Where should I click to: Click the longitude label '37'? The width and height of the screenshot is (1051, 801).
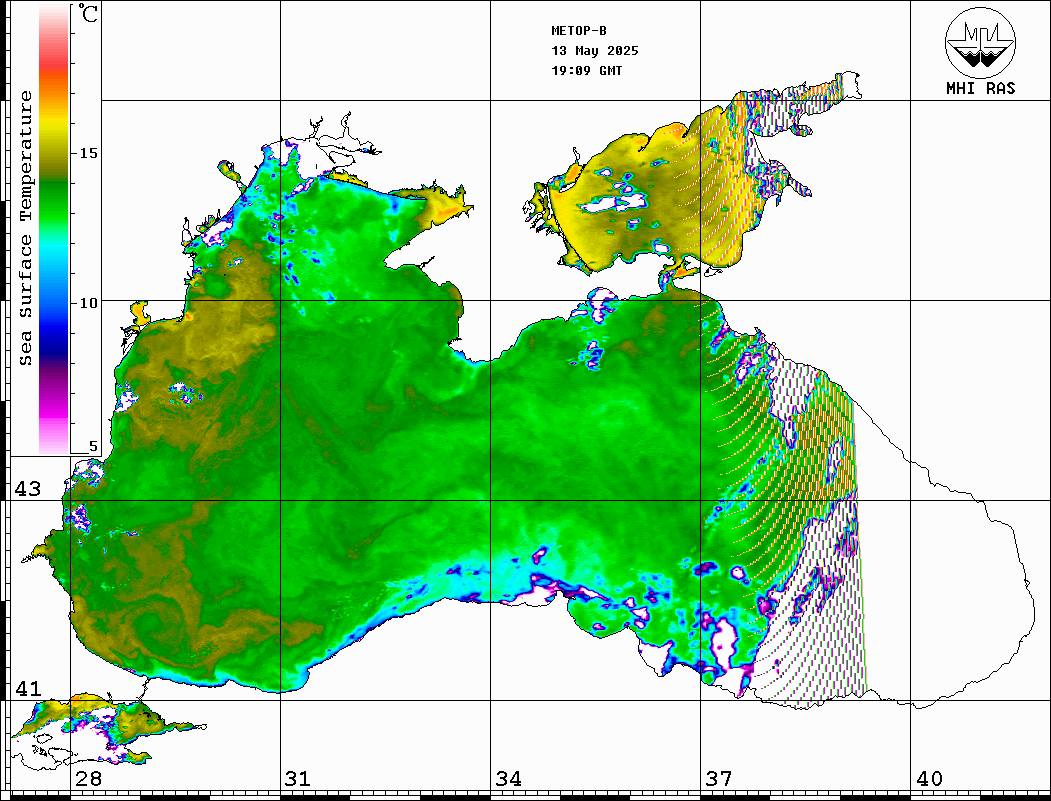tap(719, 779)
